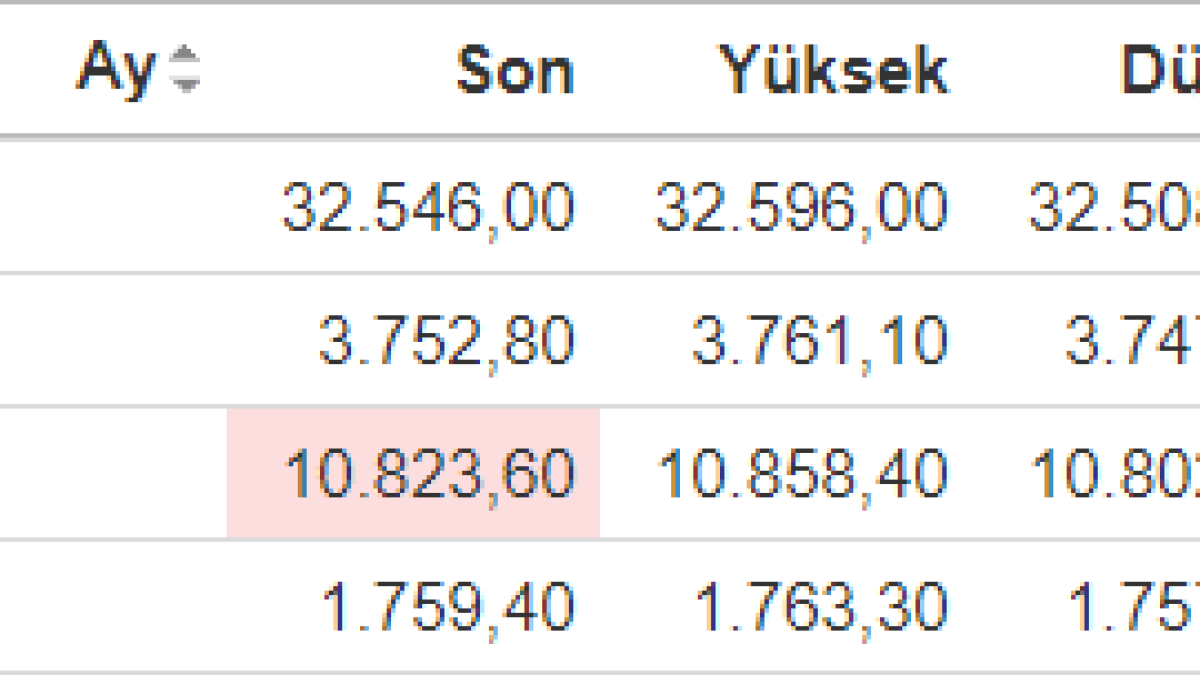This screenshot has width=1200, height=675.
Task: Click the partially visible Dü column header
Action: (1160, 71)
